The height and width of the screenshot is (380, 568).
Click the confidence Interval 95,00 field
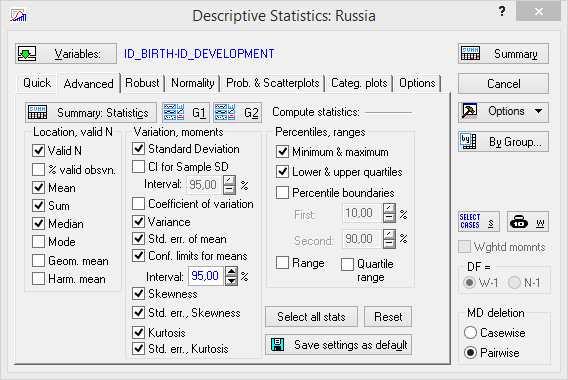[x=205, y=276]
